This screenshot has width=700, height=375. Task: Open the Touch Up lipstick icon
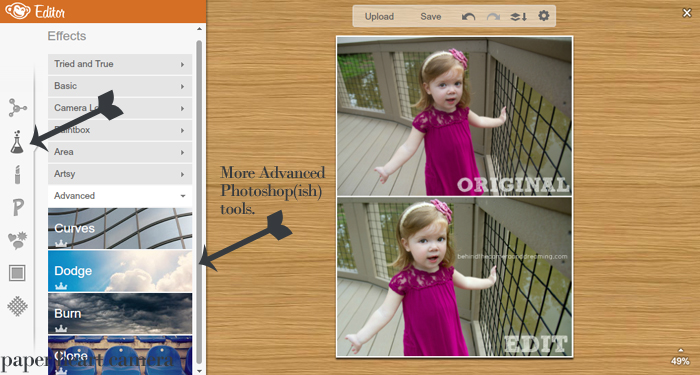tap(17, 174)
